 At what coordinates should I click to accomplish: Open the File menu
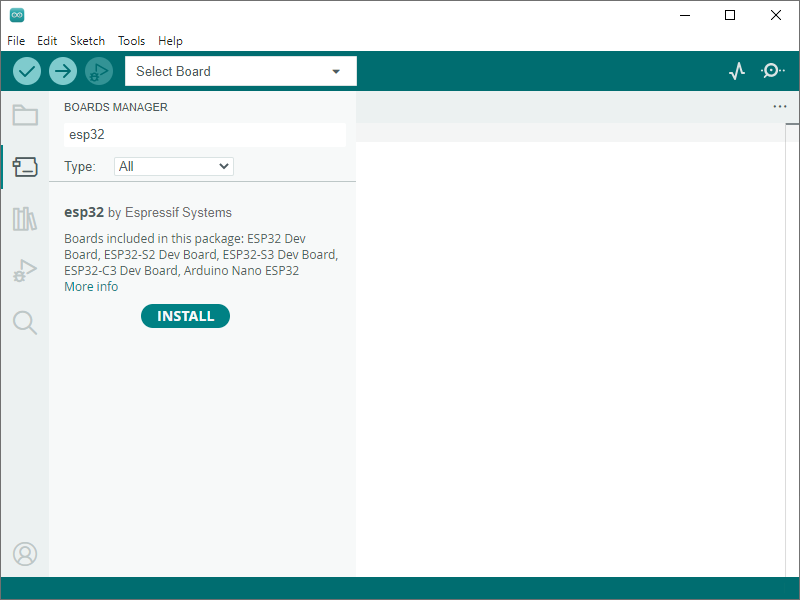[16, 41]
